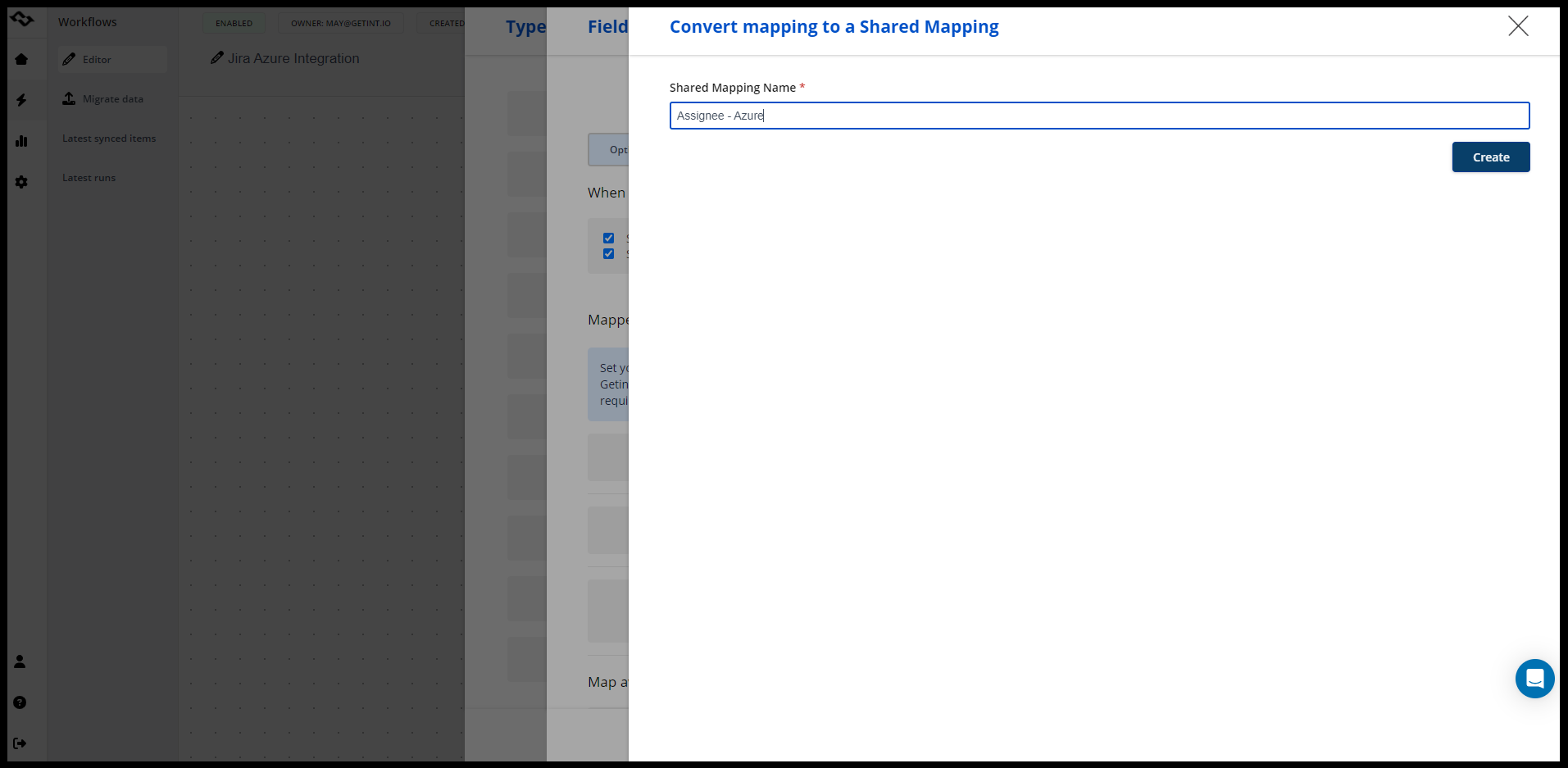This screenshot has width=1568, height=768.
Task: Go to Latest runs
Action: 89,178
